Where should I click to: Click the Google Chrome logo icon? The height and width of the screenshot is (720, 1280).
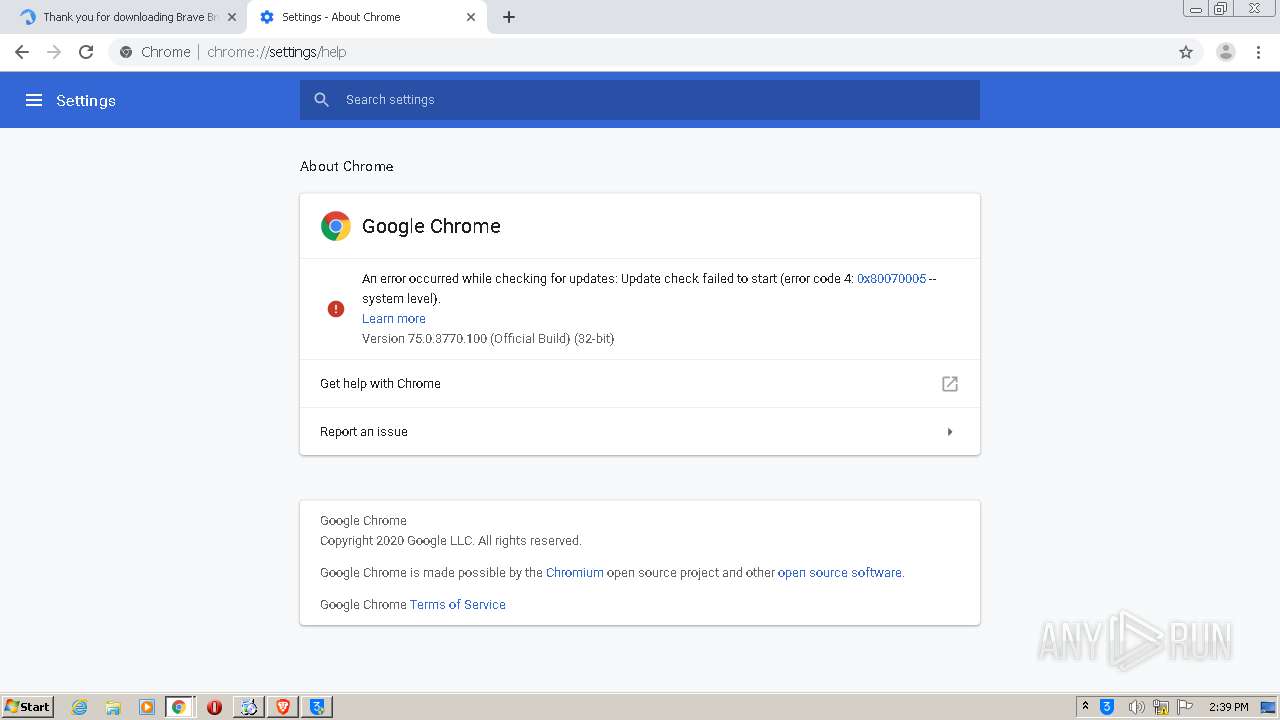(336, 226)
